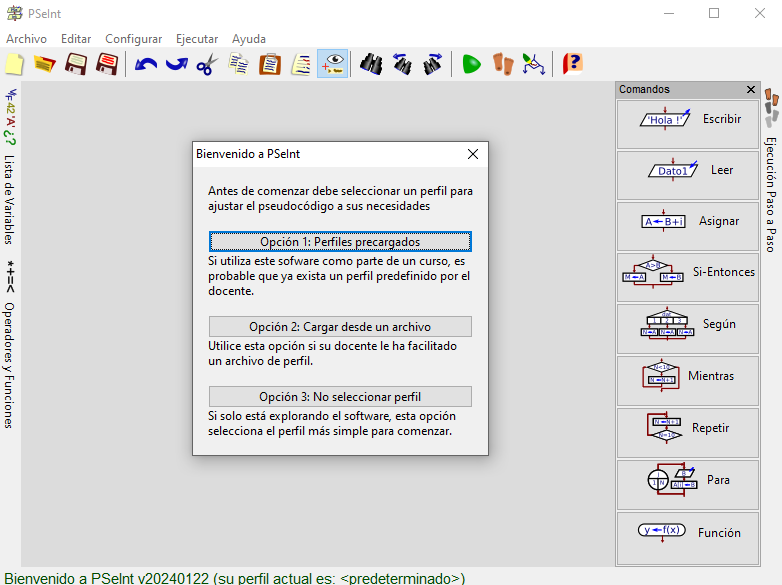Viewport: 782px width, 585px height.
Task: Choose Opción 2: Cargar desde un archivo
Action: 340,327
